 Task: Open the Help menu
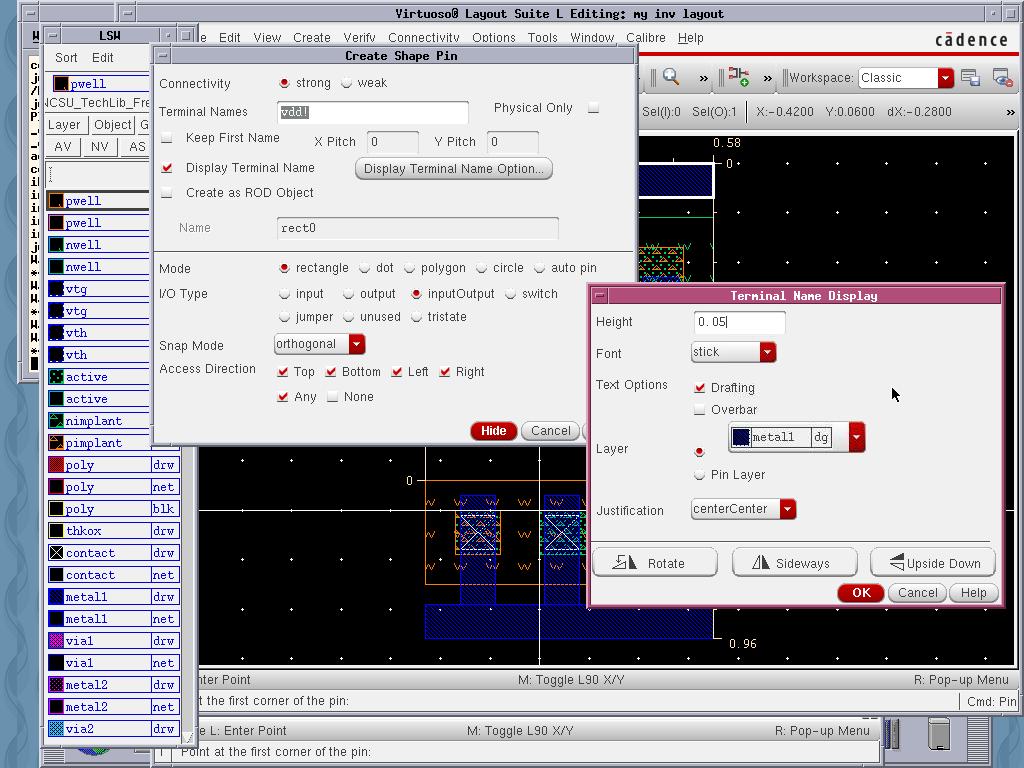690,38
